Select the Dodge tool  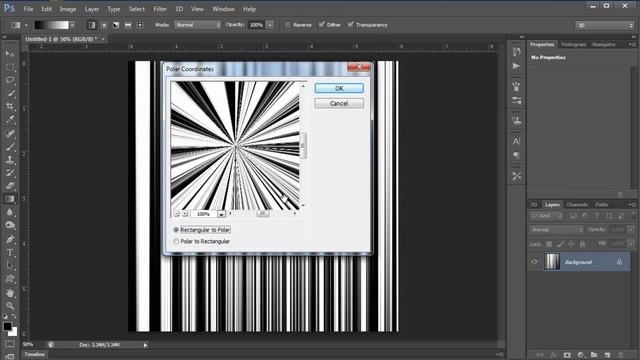[10, 225]
